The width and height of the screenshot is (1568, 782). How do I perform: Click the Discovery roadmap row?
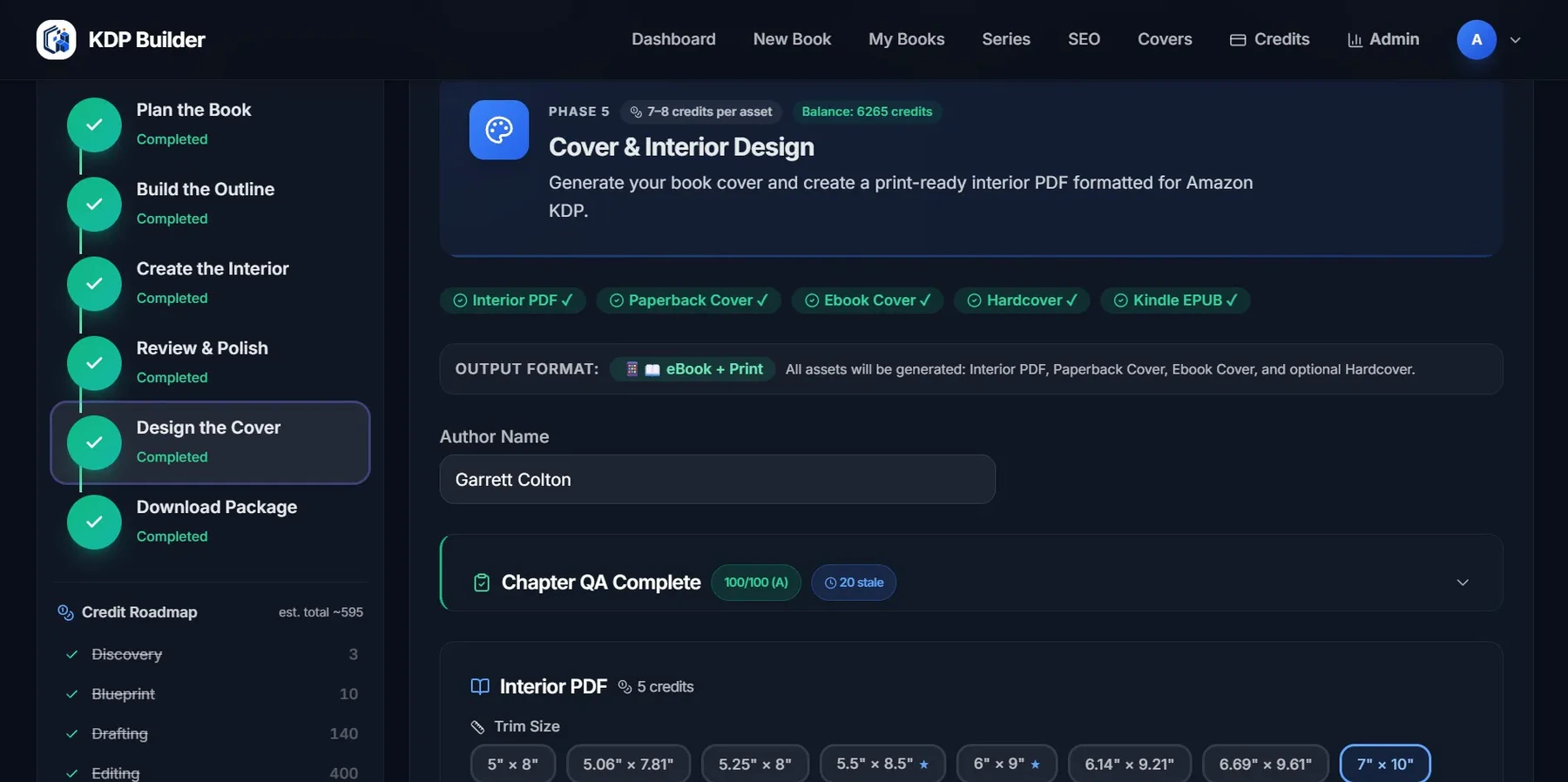click(211, 654)
